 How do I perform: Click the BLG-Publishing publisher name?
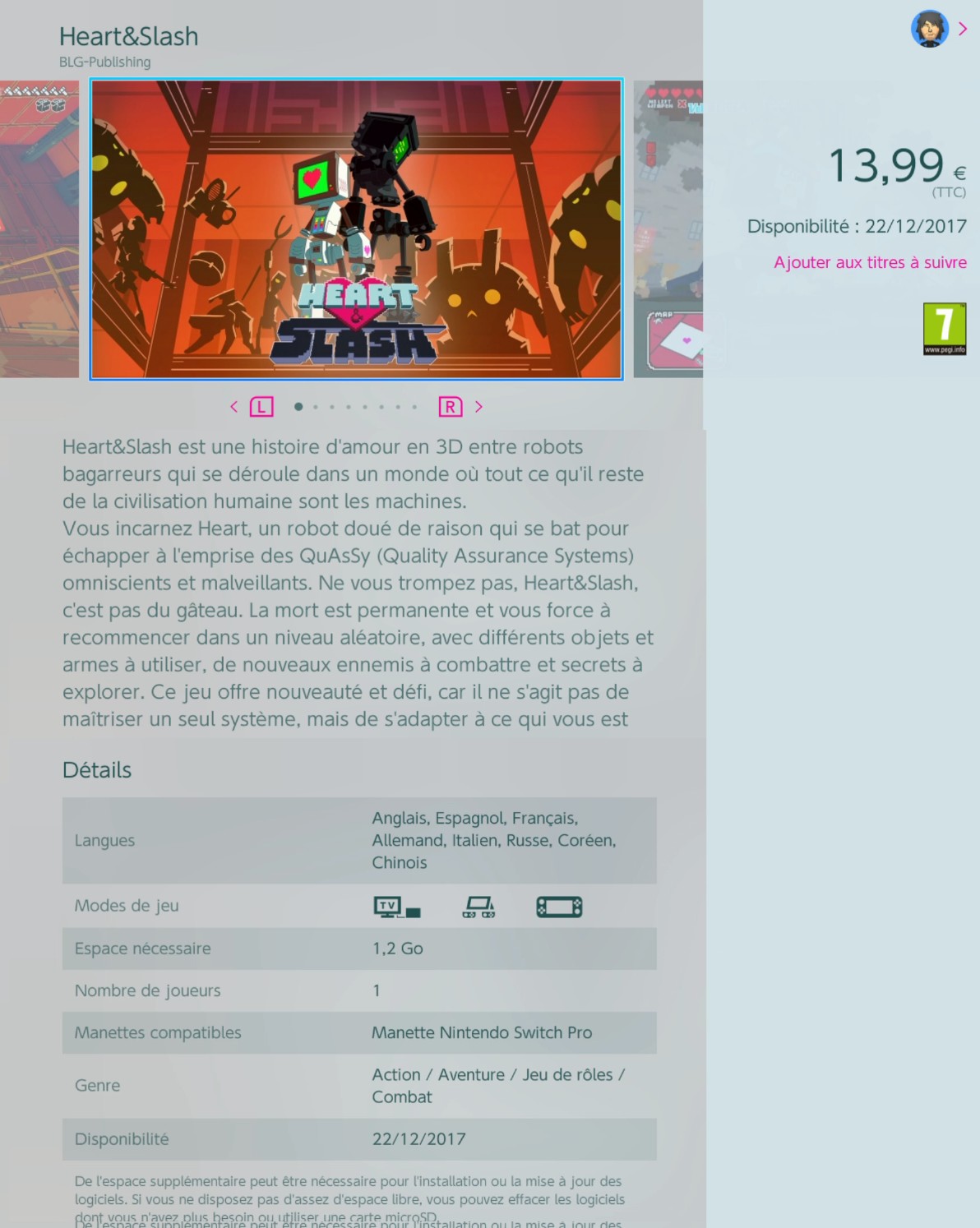(x=105, y=62)
